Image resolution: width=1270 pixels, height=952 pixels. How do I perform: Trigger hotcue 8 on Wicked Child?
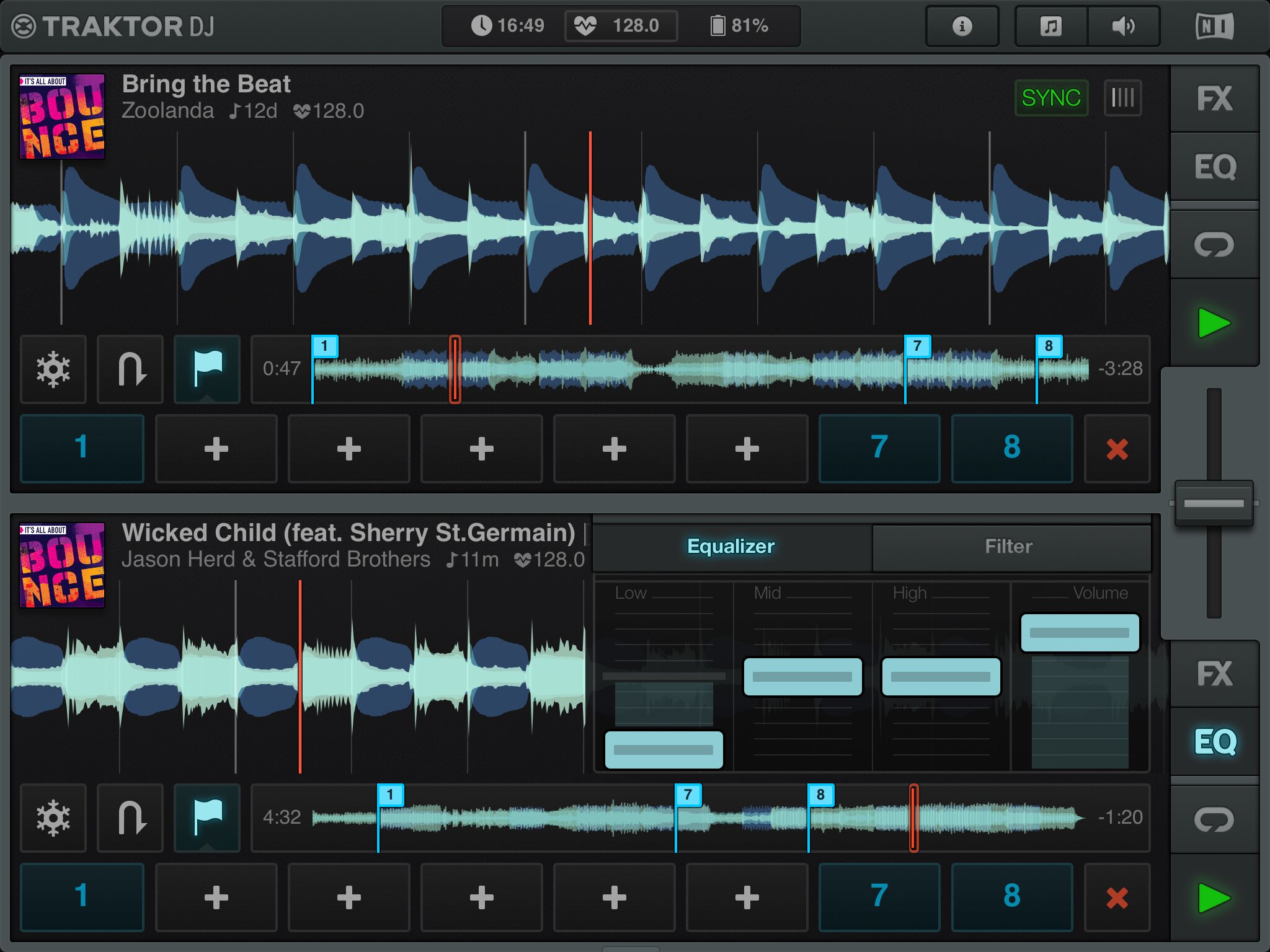[x=1012, y=897]
